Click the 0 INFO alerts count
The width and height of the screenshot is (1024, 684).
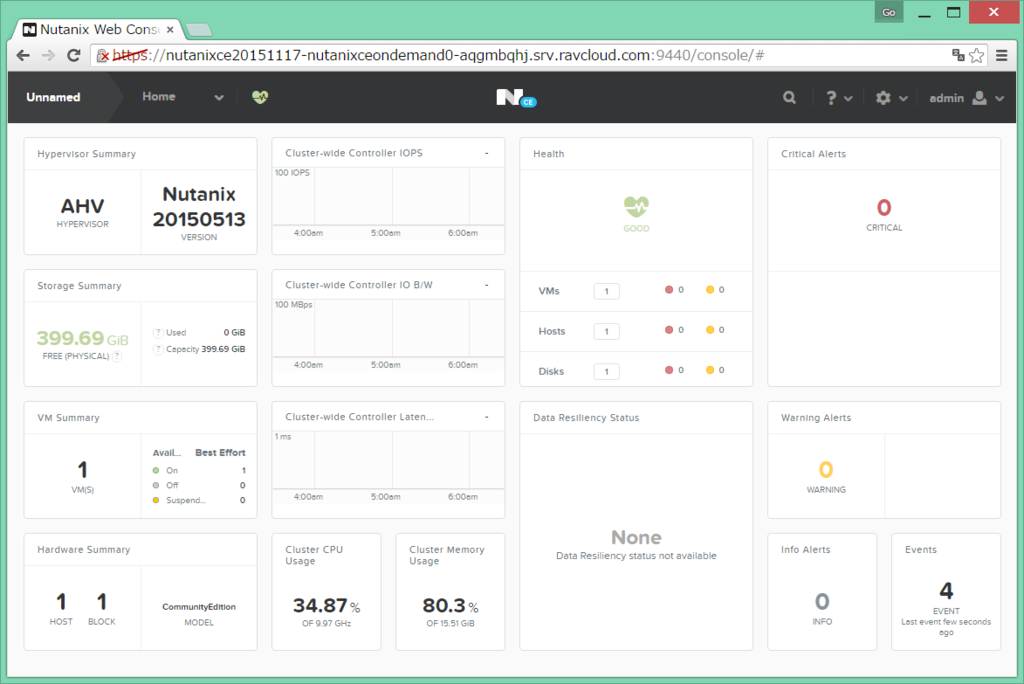[x=822, y=601]
